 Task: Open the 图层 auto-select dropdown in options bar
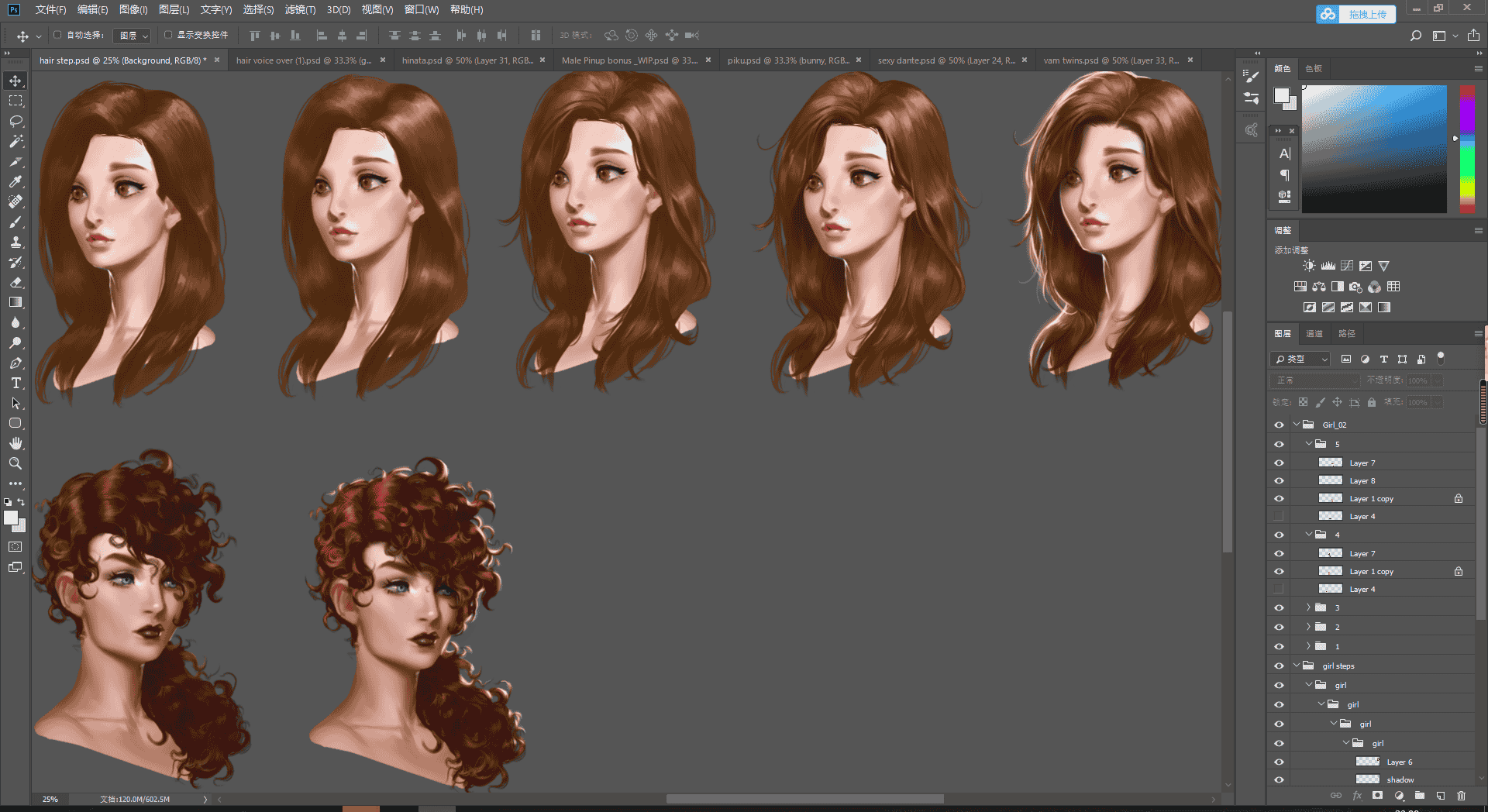(x=132, y=36)
